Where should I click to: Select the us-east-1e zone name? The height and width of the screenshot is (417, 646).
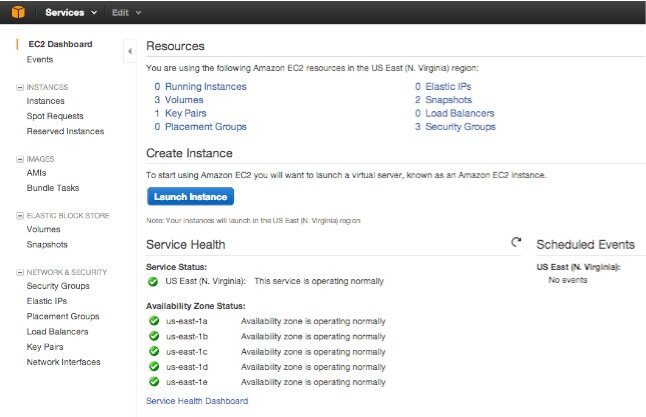187,382
